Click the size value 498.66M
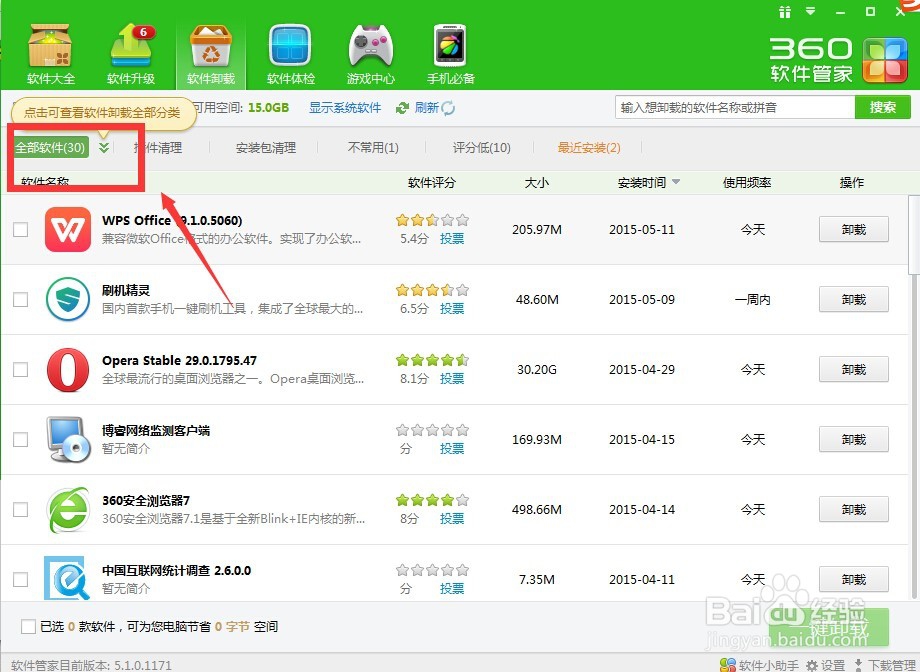This screenshot has width=920, height=672. coord(537,509)
